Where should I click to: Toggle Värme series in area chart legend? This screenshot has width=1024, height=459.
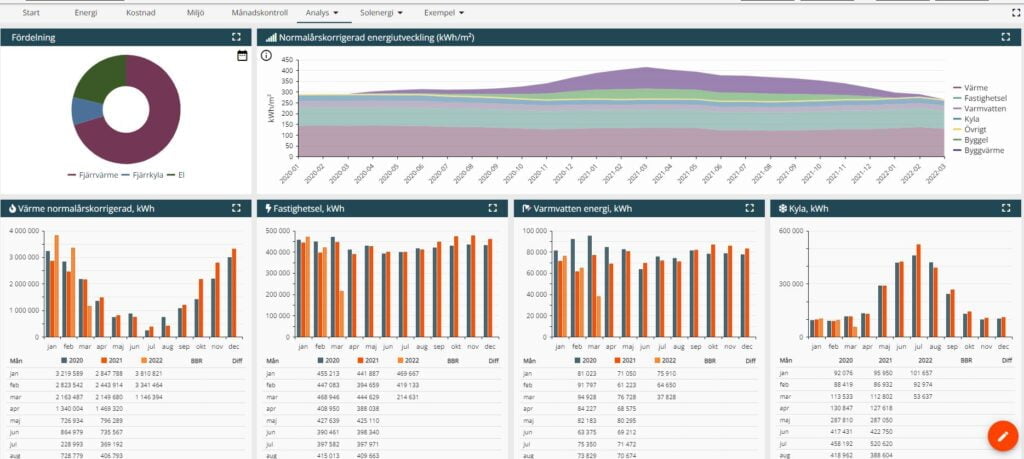[x=975, y=89]
